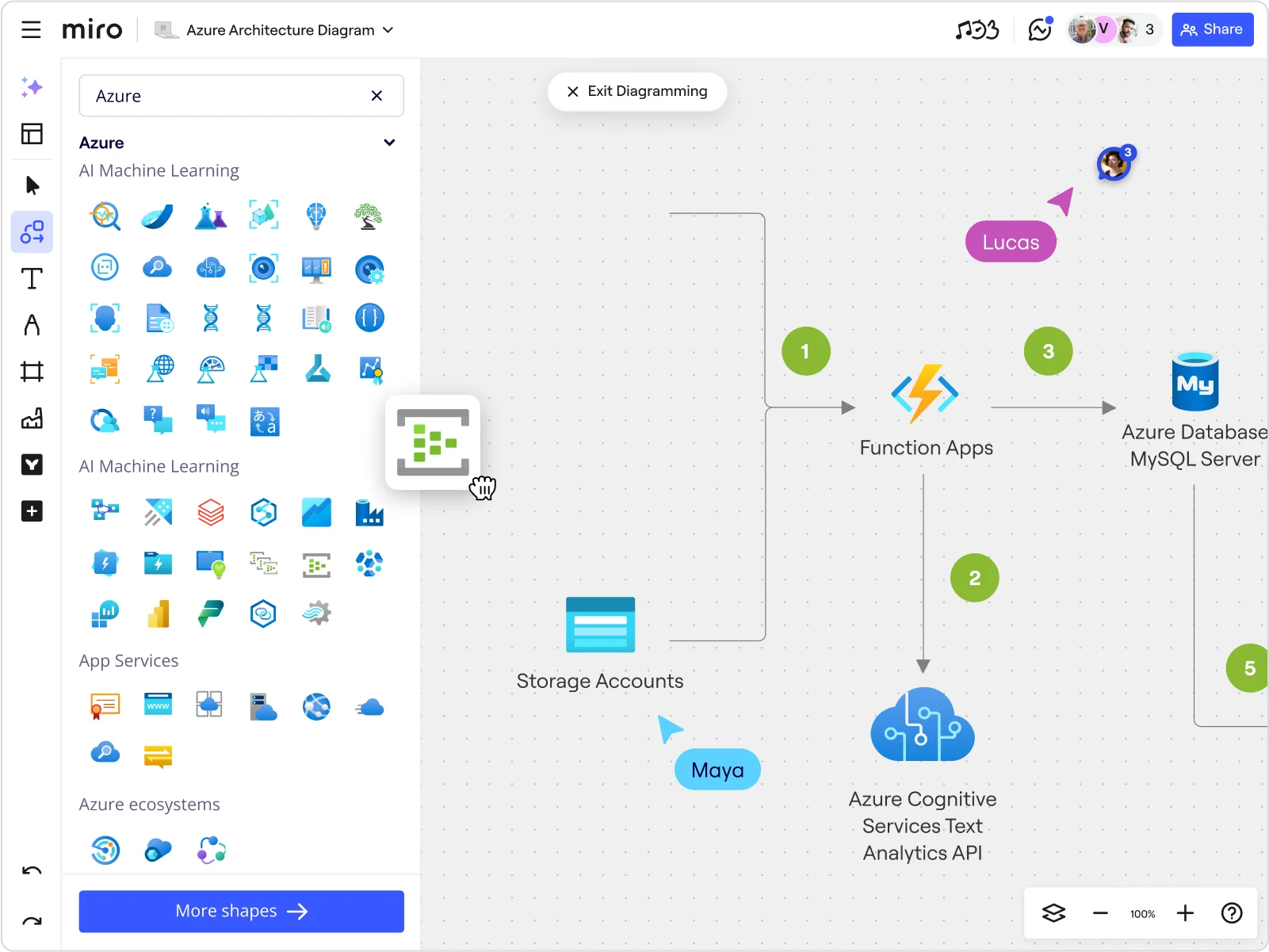
Task: Pick the Face API head shape
Action: tap(105, 318)
